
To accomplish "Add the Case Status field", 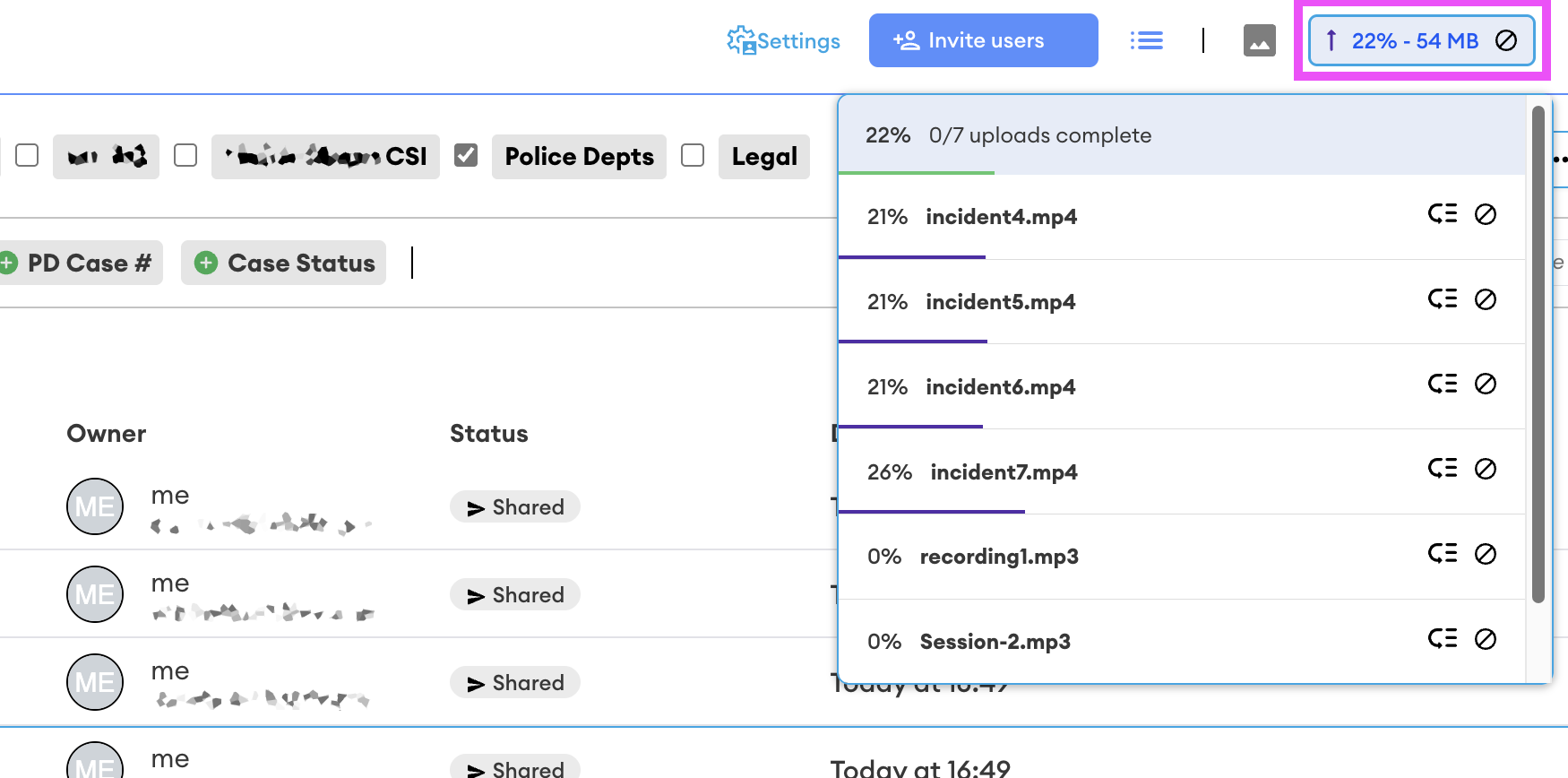I will [283, 263].
